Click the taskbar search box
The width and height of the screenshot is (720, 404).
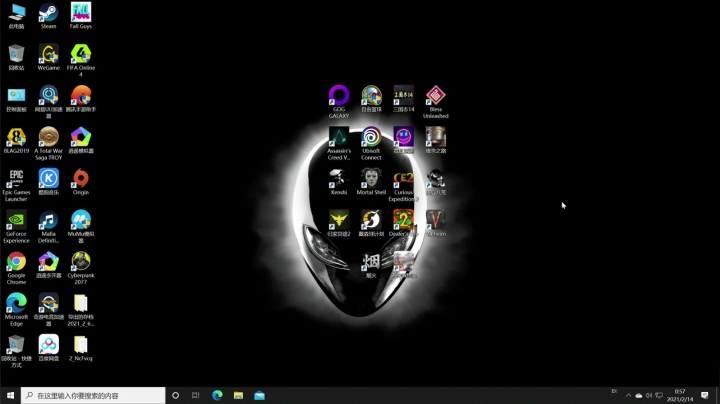pos(93,395)
